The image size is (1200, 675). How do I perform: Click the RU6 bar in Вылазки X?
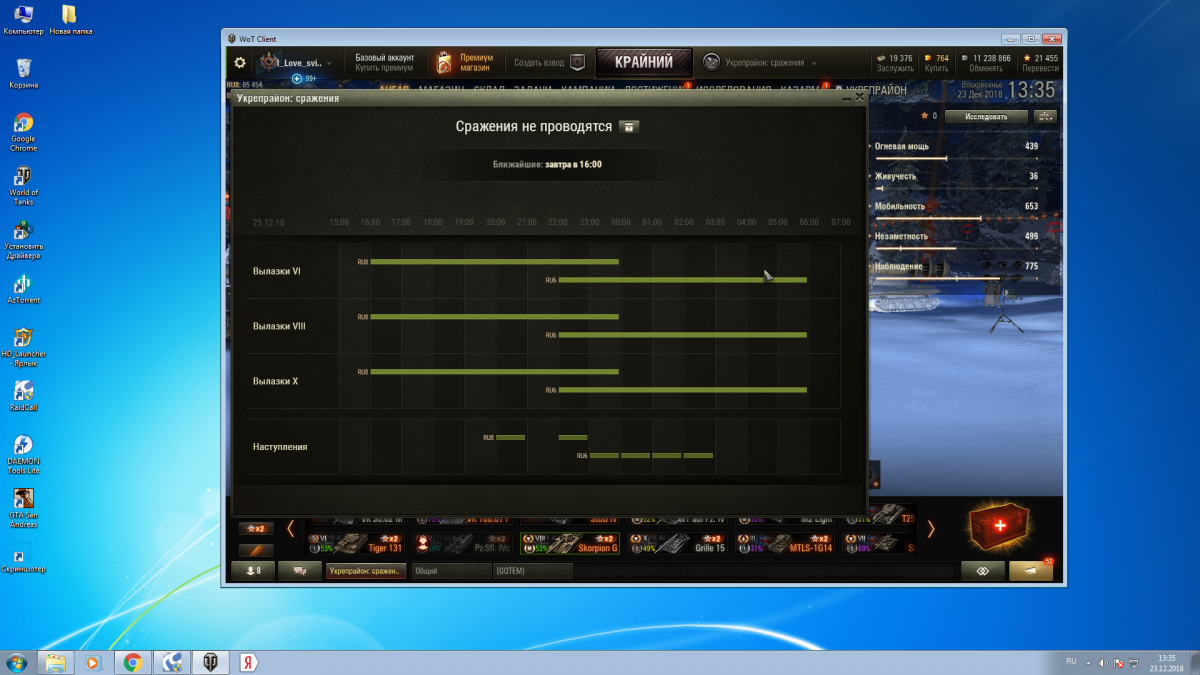click(682, 390)
